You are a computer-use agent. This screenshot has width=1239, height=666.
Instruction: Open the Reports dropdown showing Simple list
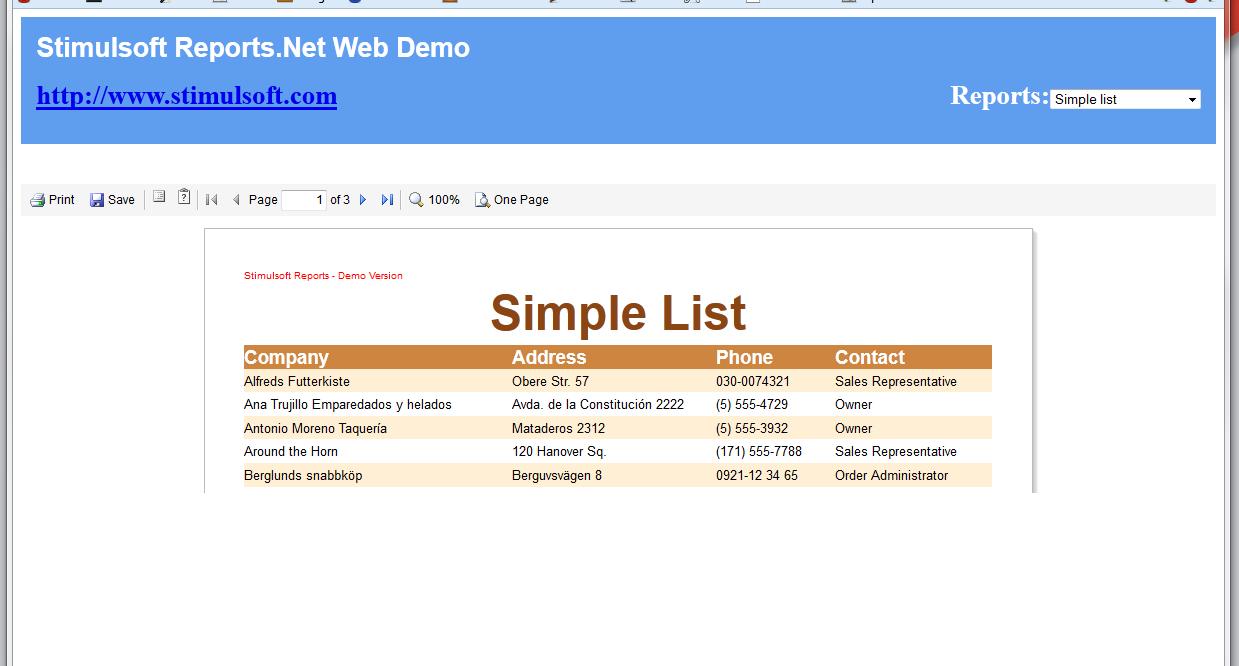click(1125, 99)
